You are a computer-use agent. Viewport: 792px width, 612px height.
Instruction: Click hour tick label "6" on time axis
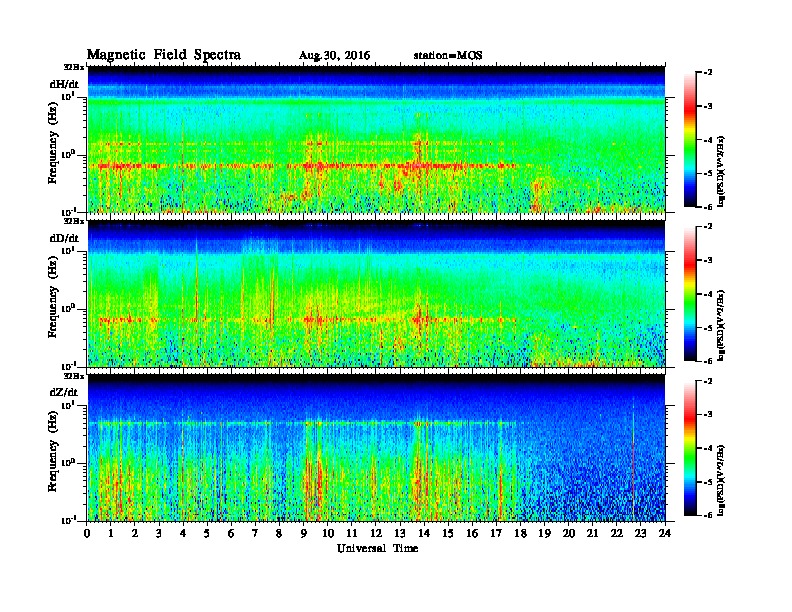point(232,534)
